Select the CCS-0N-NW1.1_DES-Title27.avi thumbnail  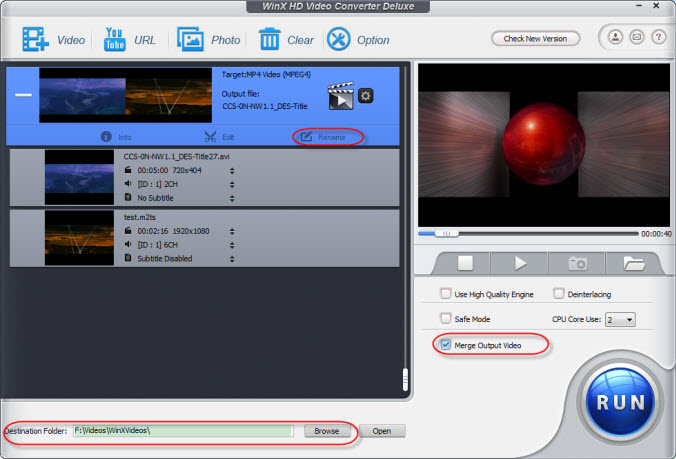pyautogui.click(x=79, y=177)
